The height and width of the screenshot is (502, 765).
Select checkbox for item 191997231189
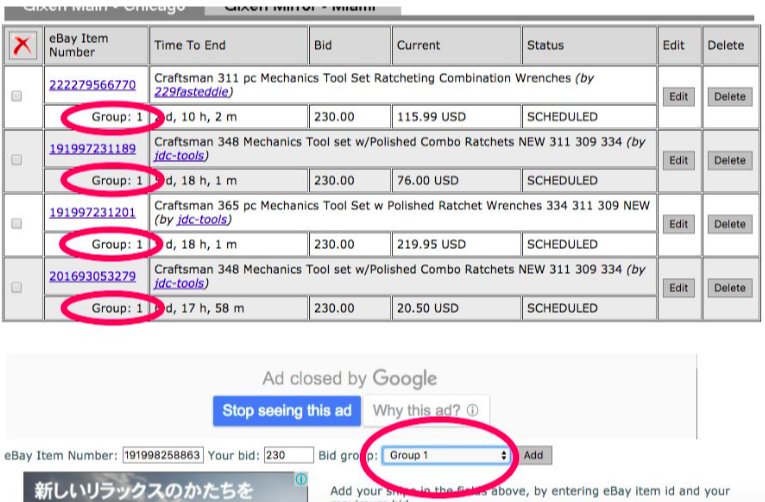tap(16, 160)
